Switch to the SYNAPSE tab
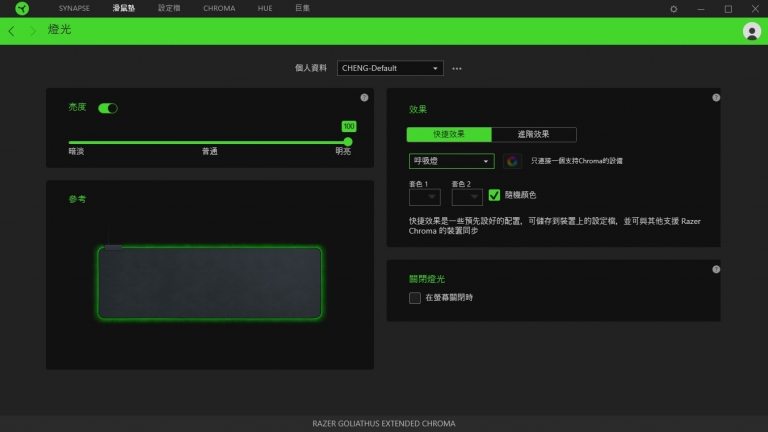The height and width of the screenshot is (432, 768). point(74,8)
